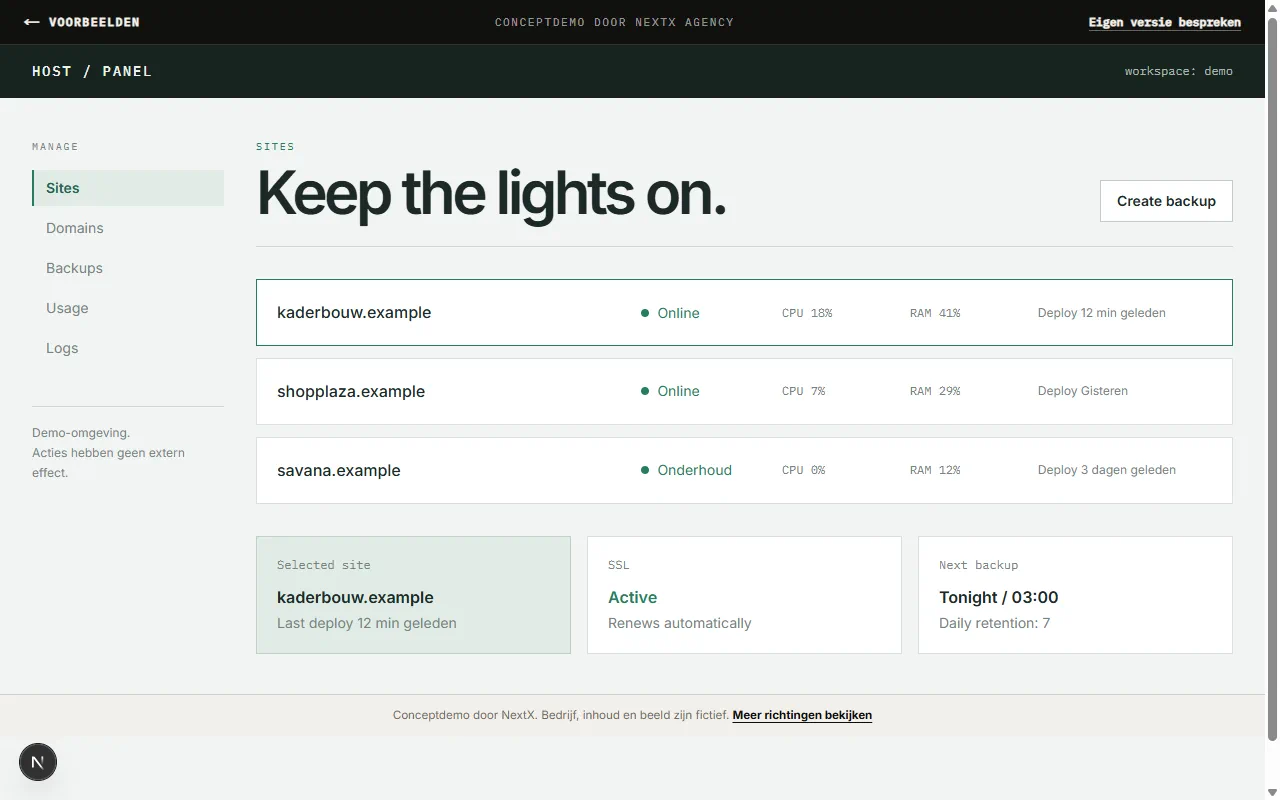Click the RAM 41% value
This screenshot has width=1280, height=800.
[935, 313]
